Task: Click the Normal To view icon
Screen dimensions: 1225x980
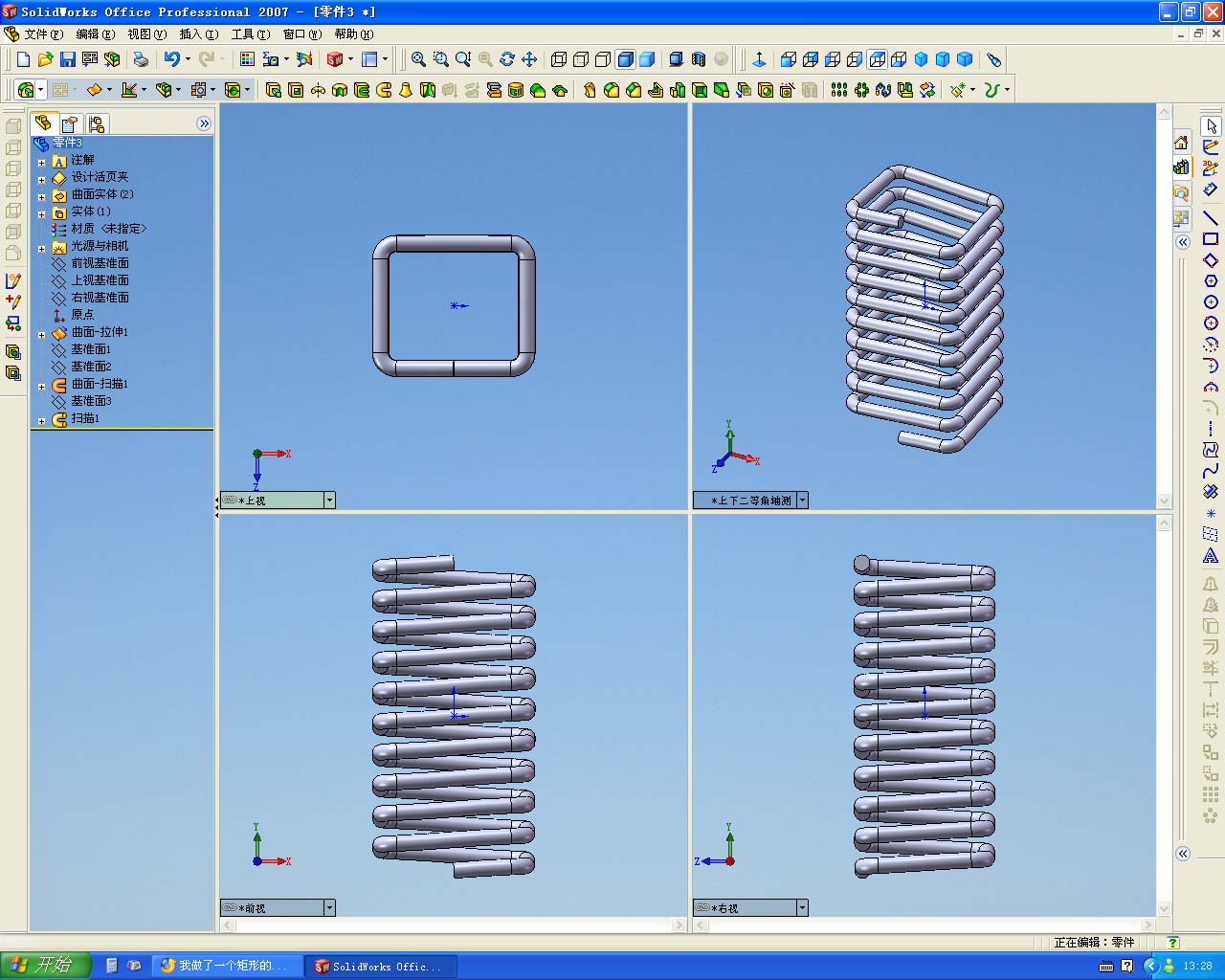Action: (x=759, y=59)
